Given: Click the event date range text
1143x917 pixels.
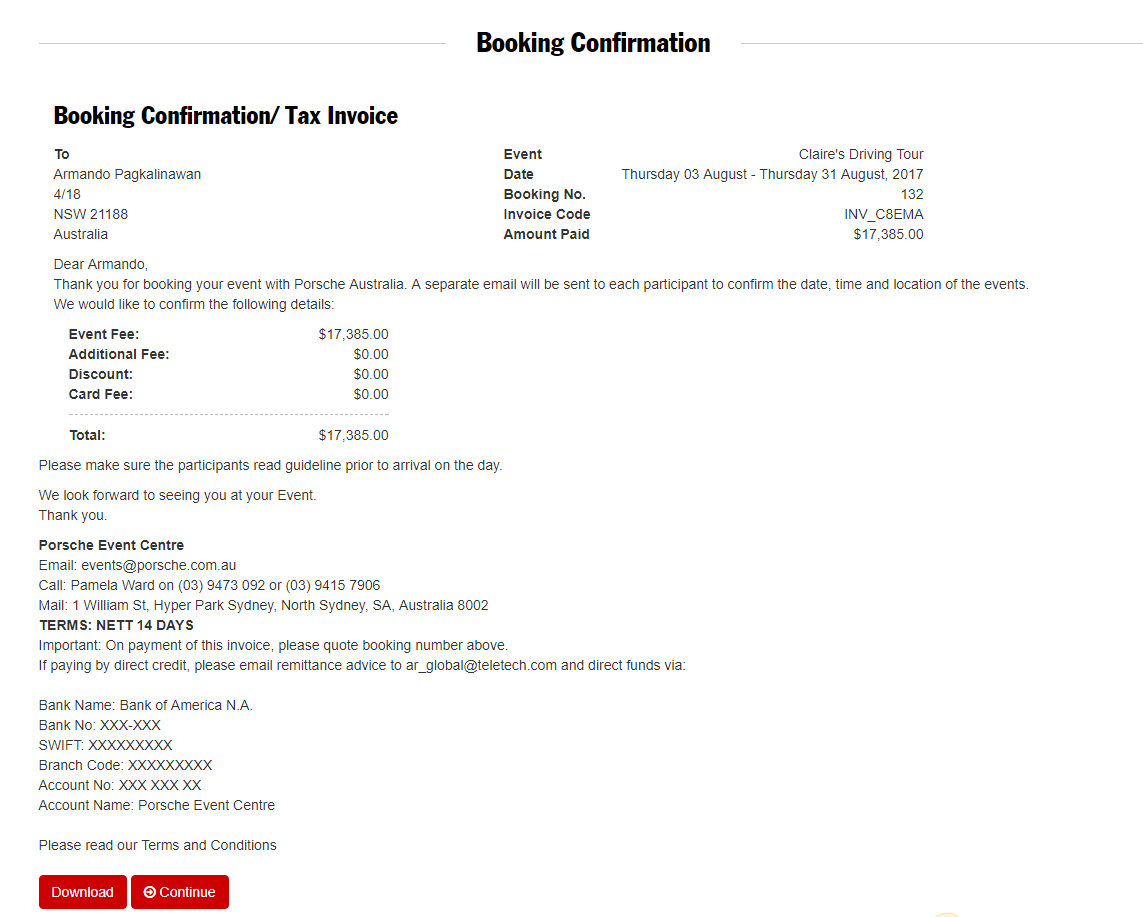Looking at the screenshot, I should pyautogui.click(x=772, y=174).
